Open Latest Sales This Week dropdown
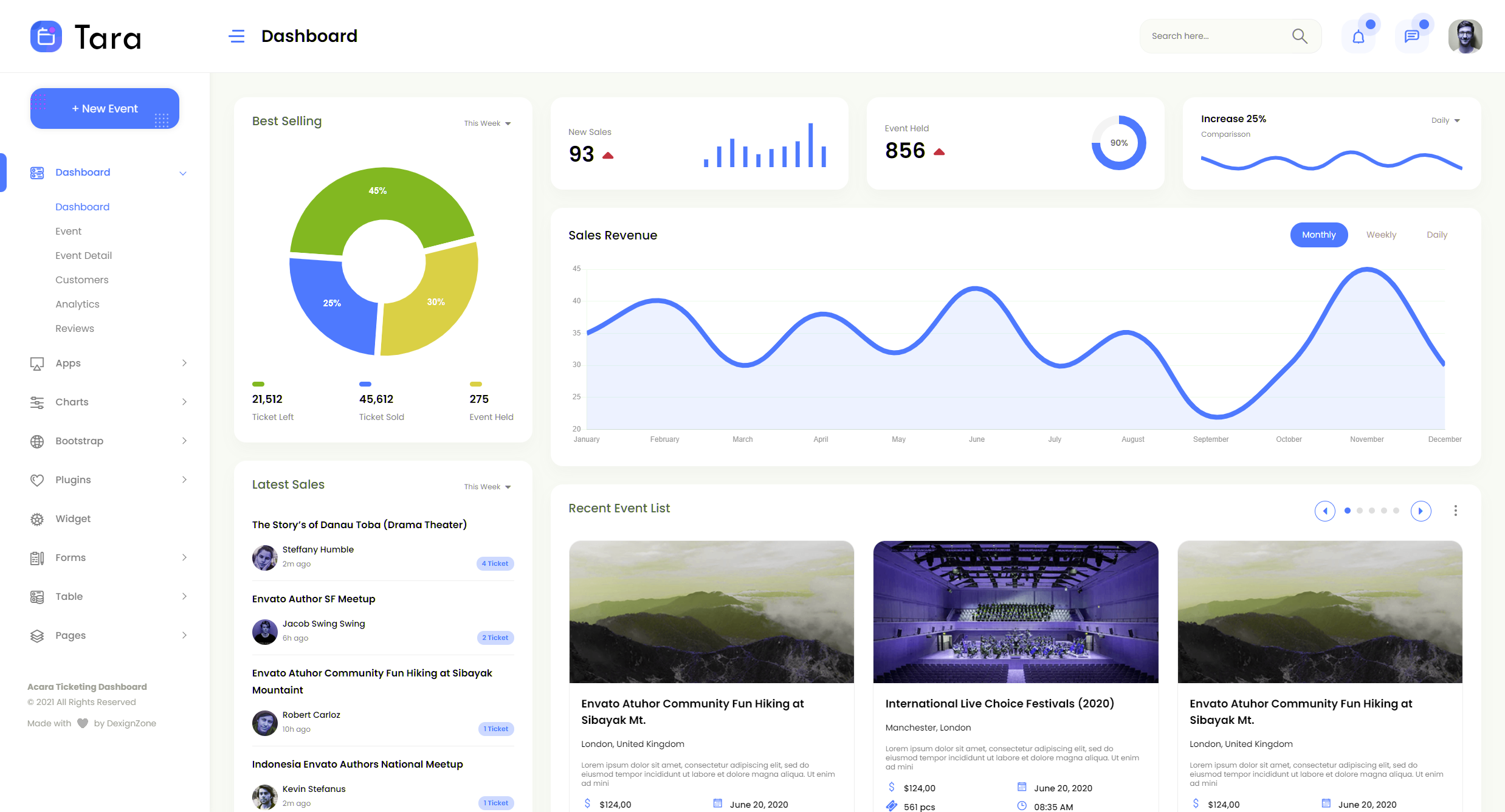 point(487,487)
